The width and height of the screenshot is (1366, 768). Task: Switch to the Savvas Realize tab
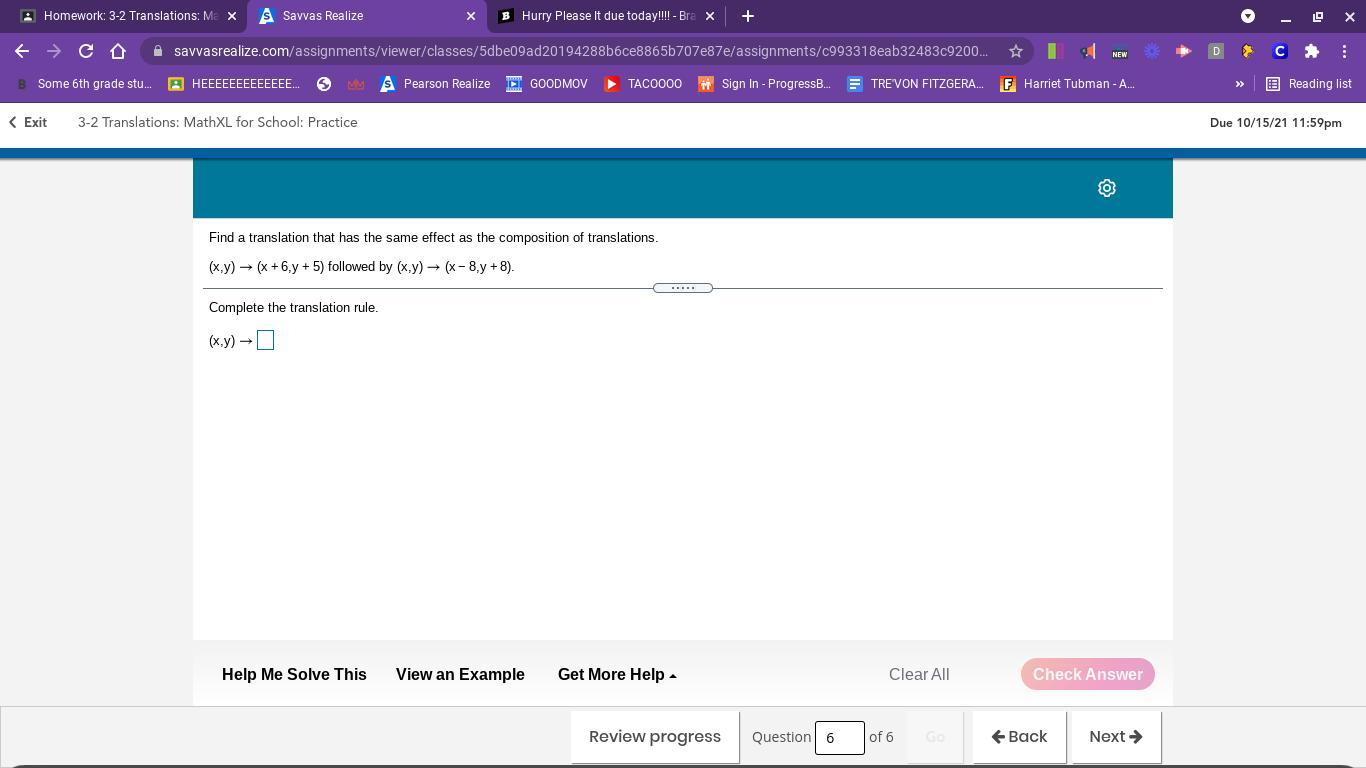(x=366, y=16)
